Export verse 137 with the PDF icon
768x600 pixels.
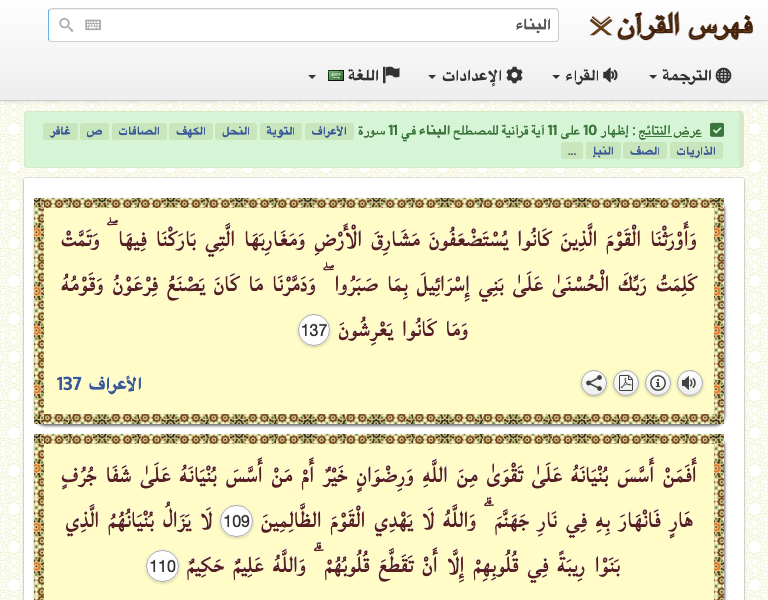pos(625,383)
